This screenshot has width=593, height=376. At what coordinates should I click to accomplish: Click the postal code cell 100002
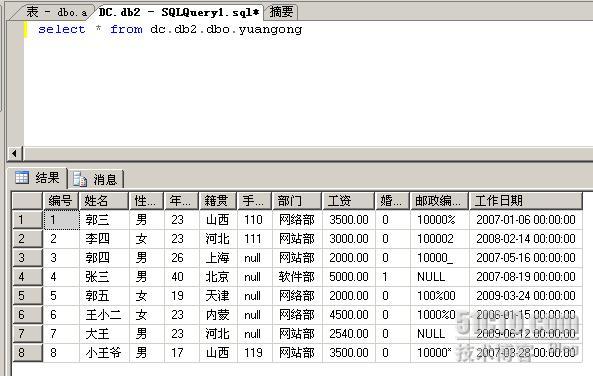439,239
